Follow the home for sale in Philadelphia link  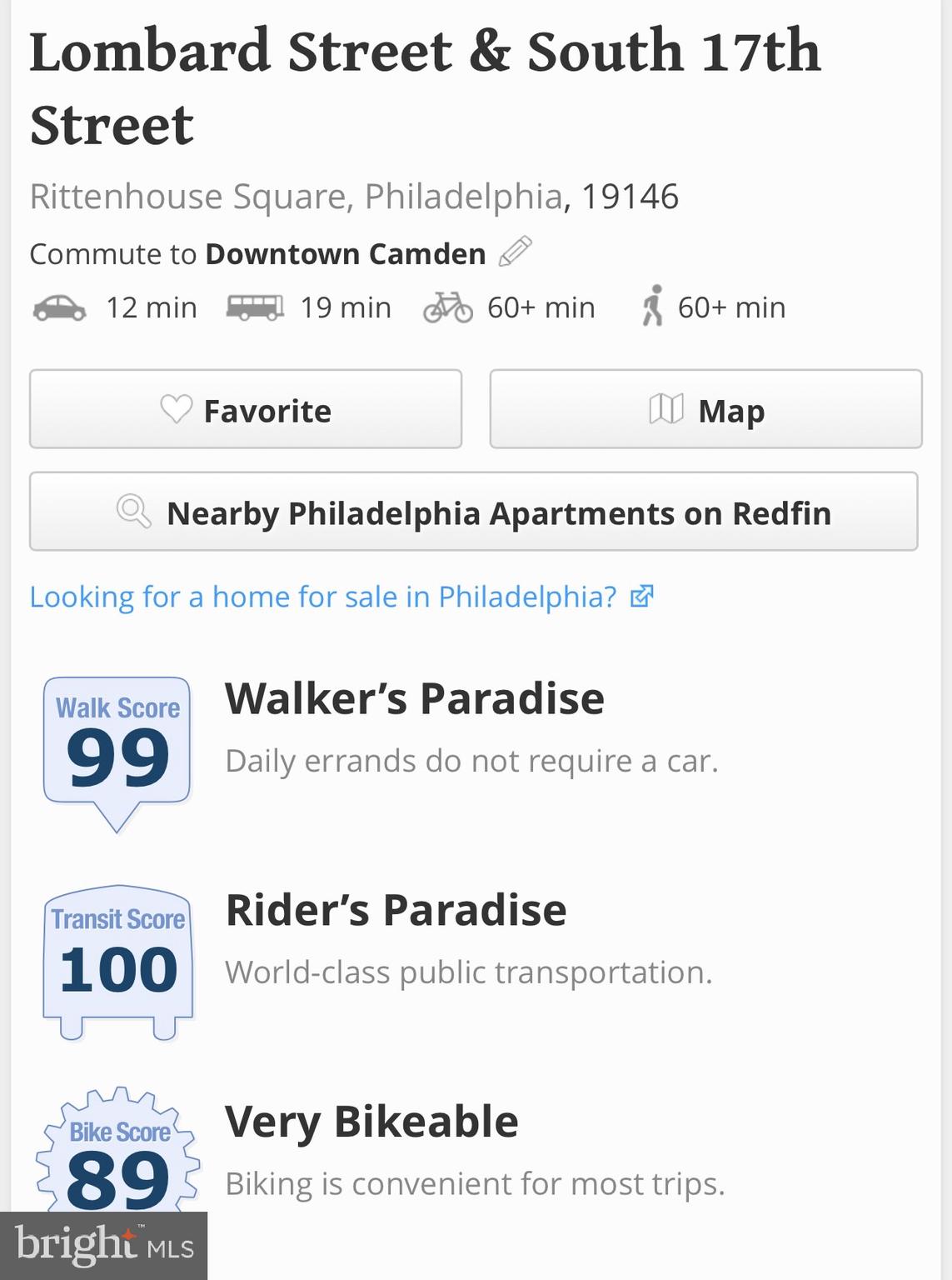[323, 597]
